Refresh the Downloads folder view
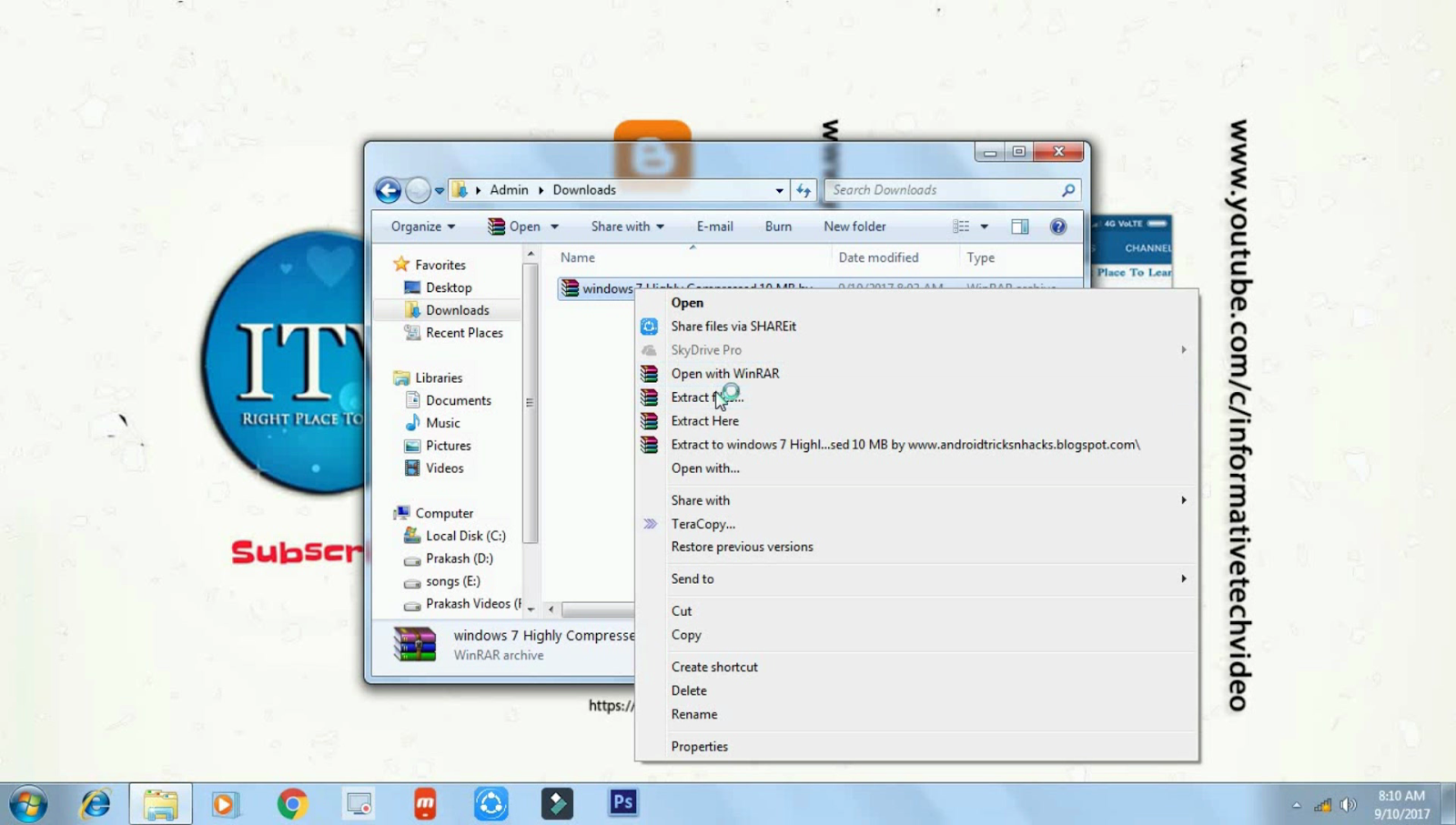The width and height of the screenshot is (1456, 825). tap(804, 190)
